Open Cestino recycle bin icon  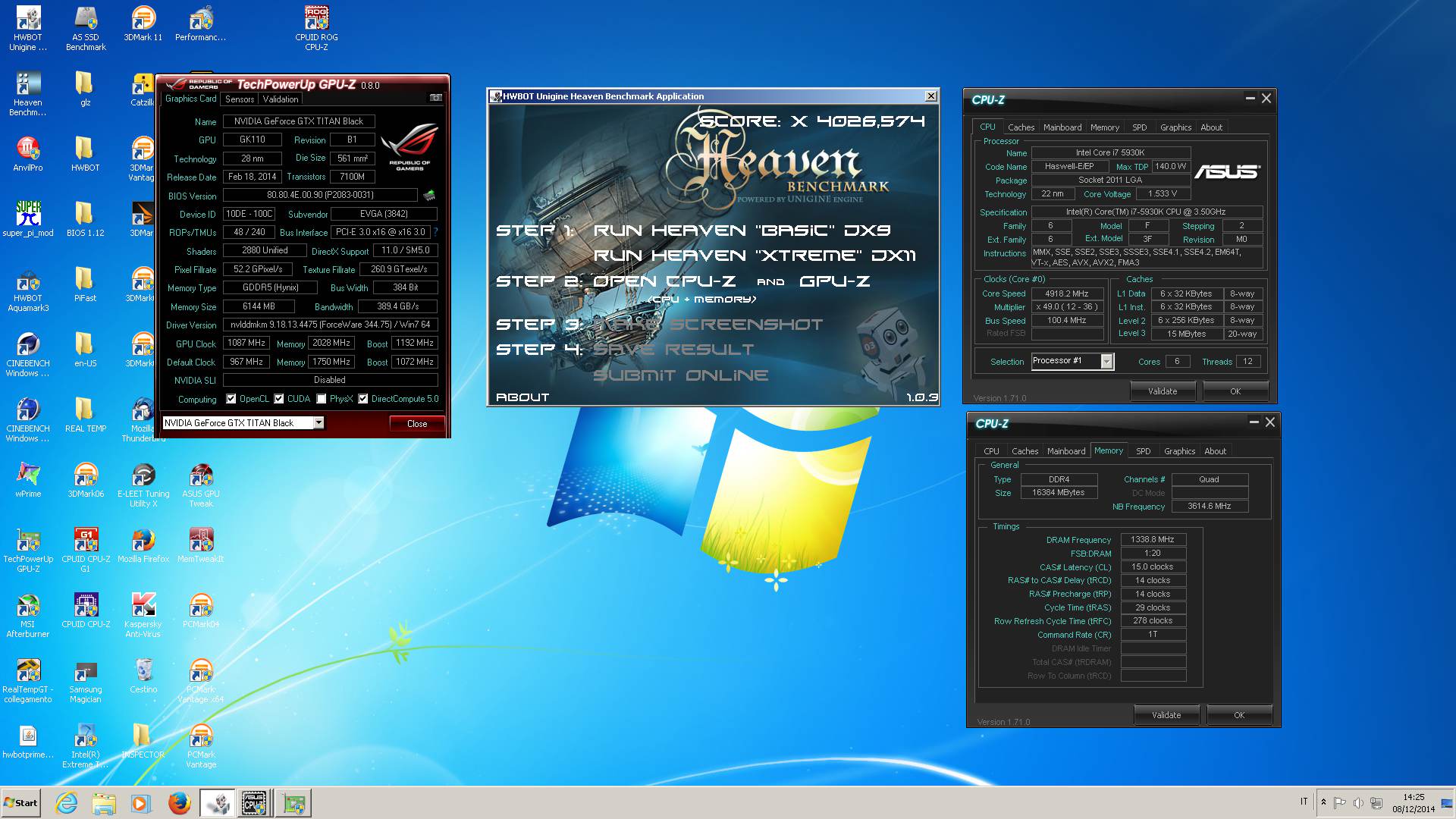143,676
